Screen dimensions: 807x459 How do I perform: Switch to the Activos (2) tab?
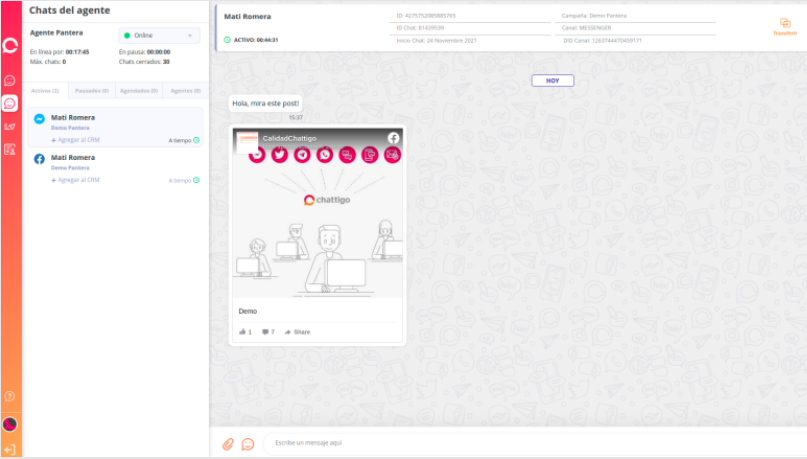pyautogui.click(x=45, y=91)
